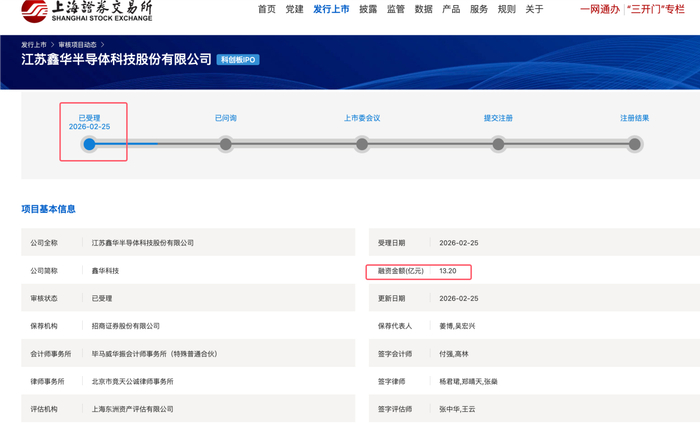Select the 已受理 progress marker dot
700x434 pixels.
coord(89,144)
